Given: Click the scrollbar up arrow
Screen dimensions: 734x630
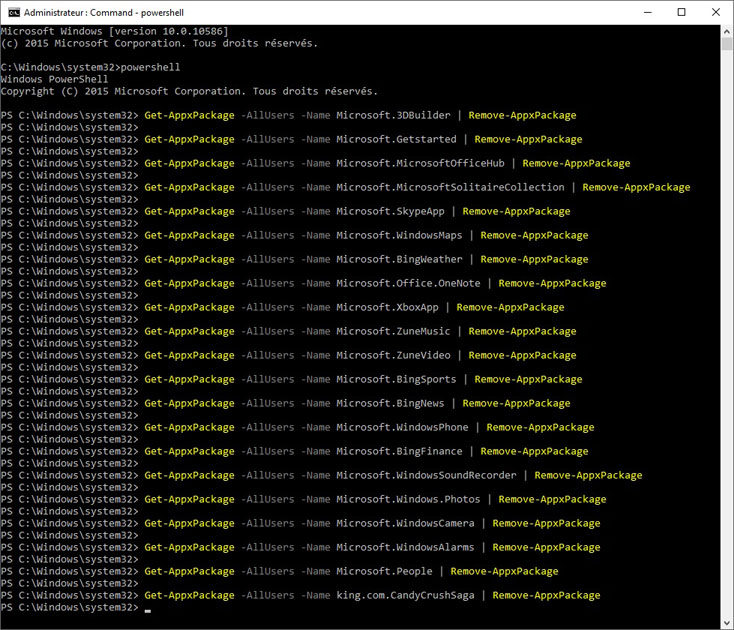Looking at the screenshot, I should (727, 31).
